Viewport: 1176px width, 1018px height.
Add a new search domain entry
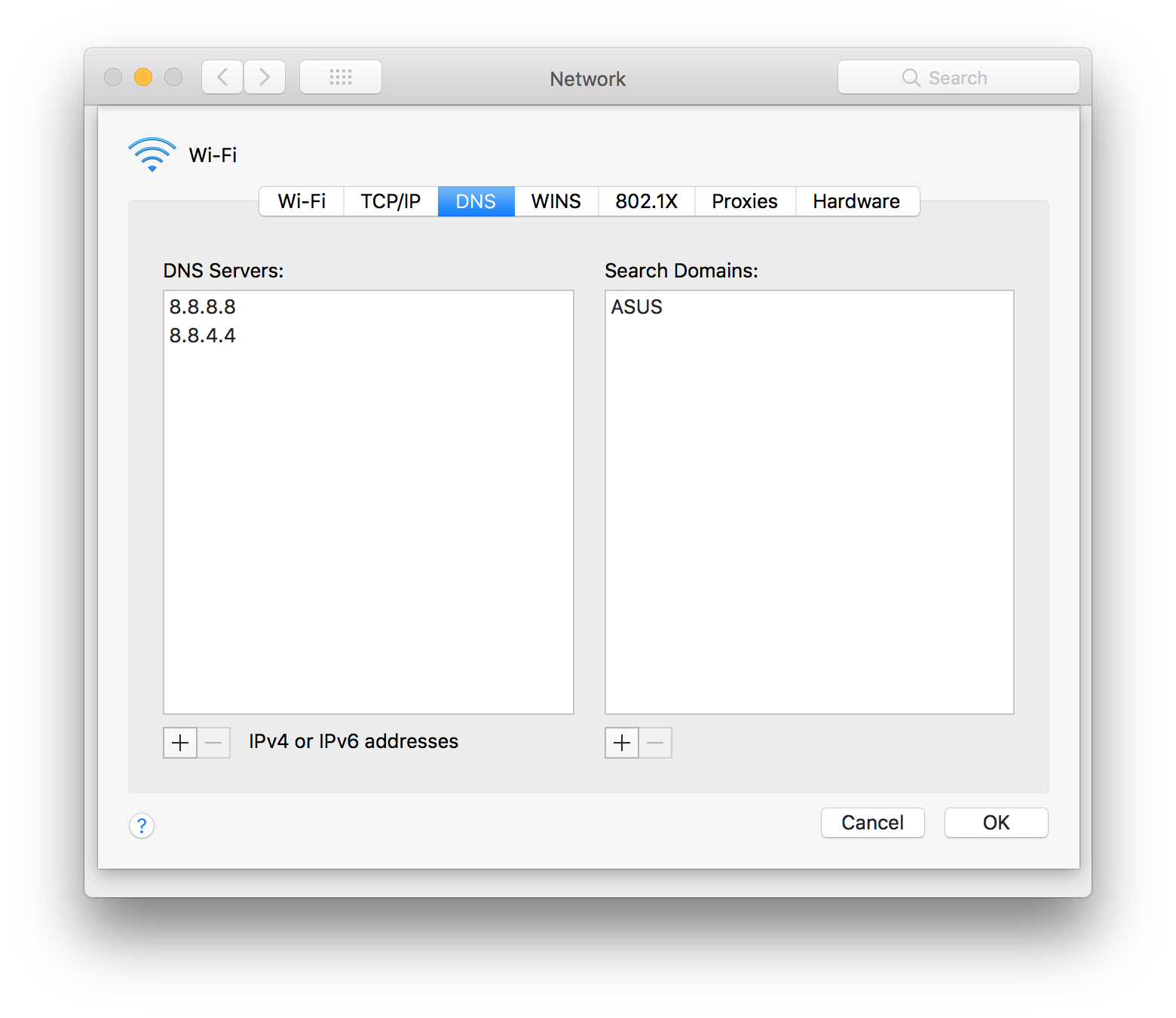[622, 743]
